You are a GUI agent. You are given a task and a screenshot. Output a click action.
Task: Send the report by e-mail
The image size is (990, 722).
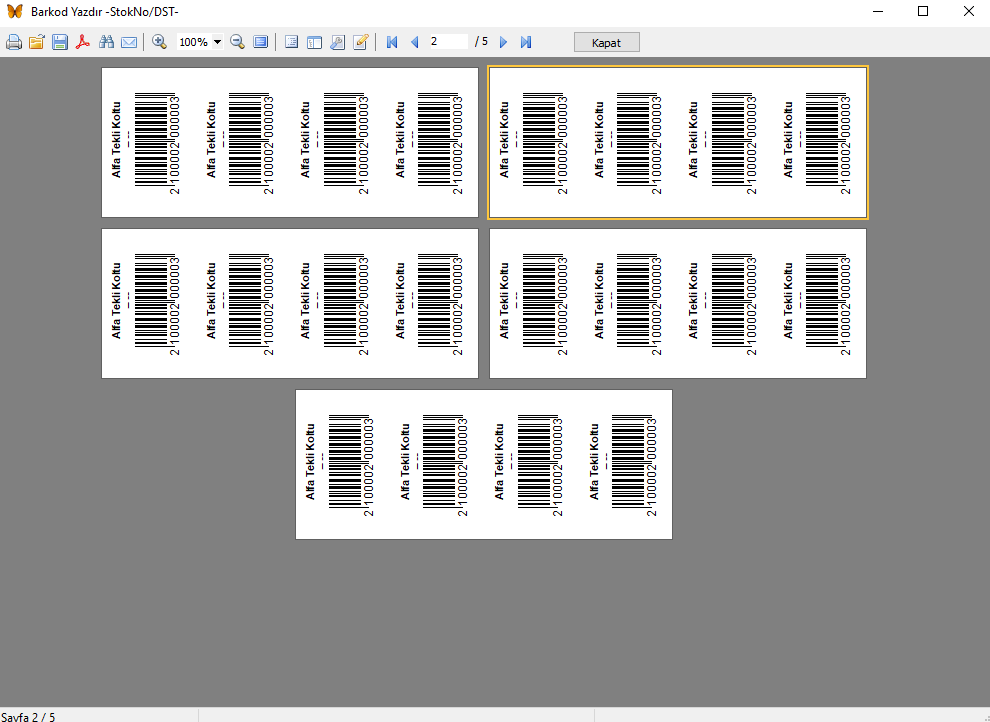[x=129, y=42]
